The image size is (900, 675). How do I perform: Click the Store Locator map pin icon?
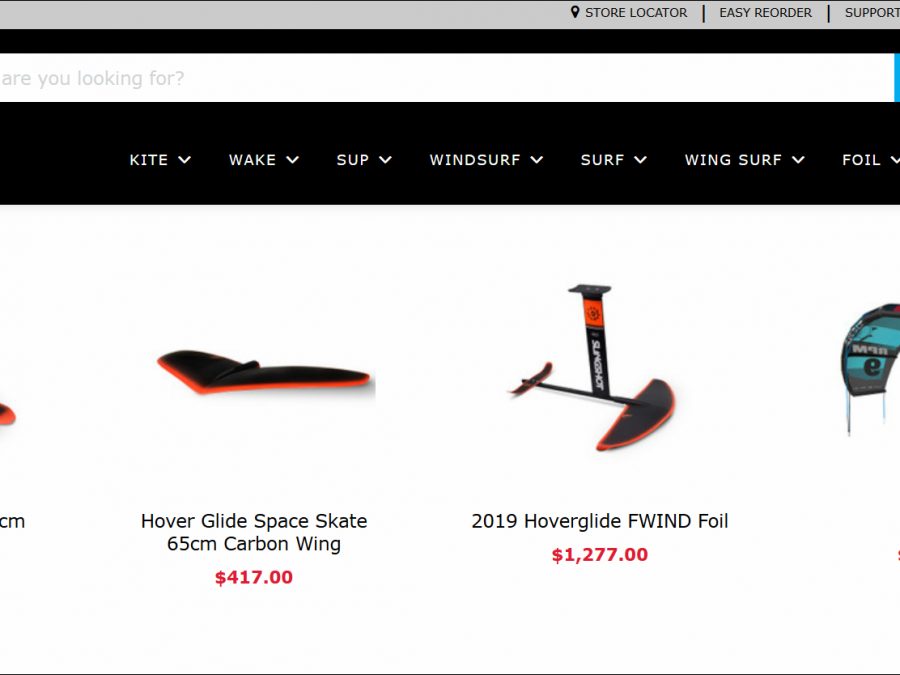(575, 12)
